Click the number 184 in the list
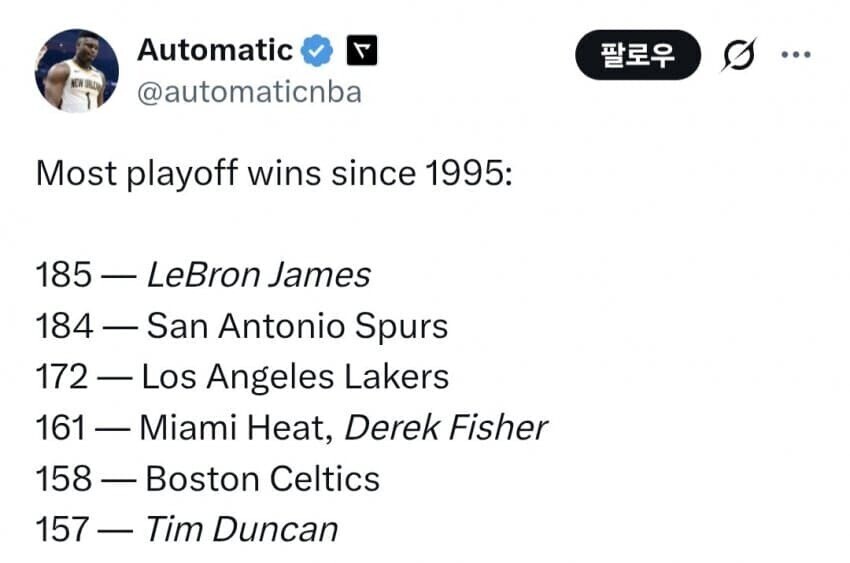Viewport: 850px width, 563px height. (62, 326)
